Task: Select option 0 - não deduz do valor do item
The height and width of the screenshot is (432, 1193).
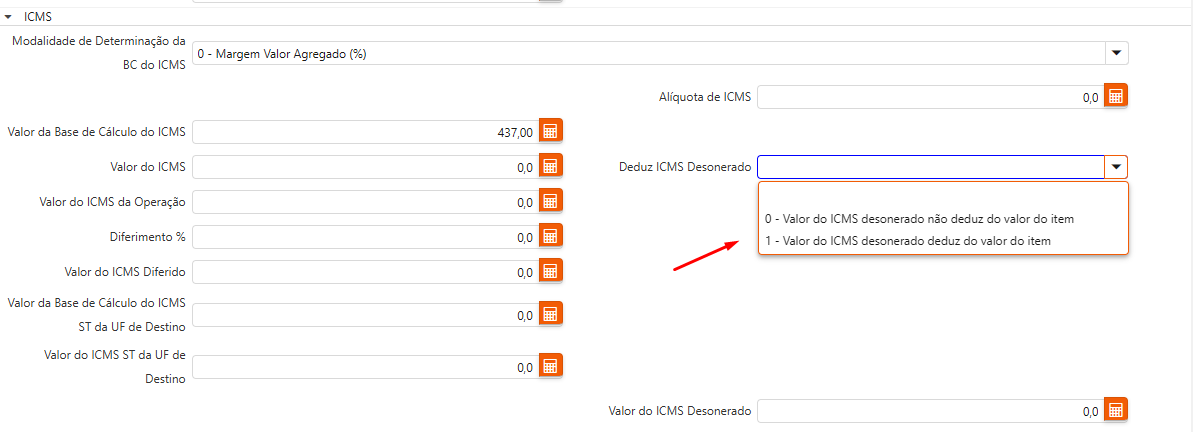Action: click(920, 218)
